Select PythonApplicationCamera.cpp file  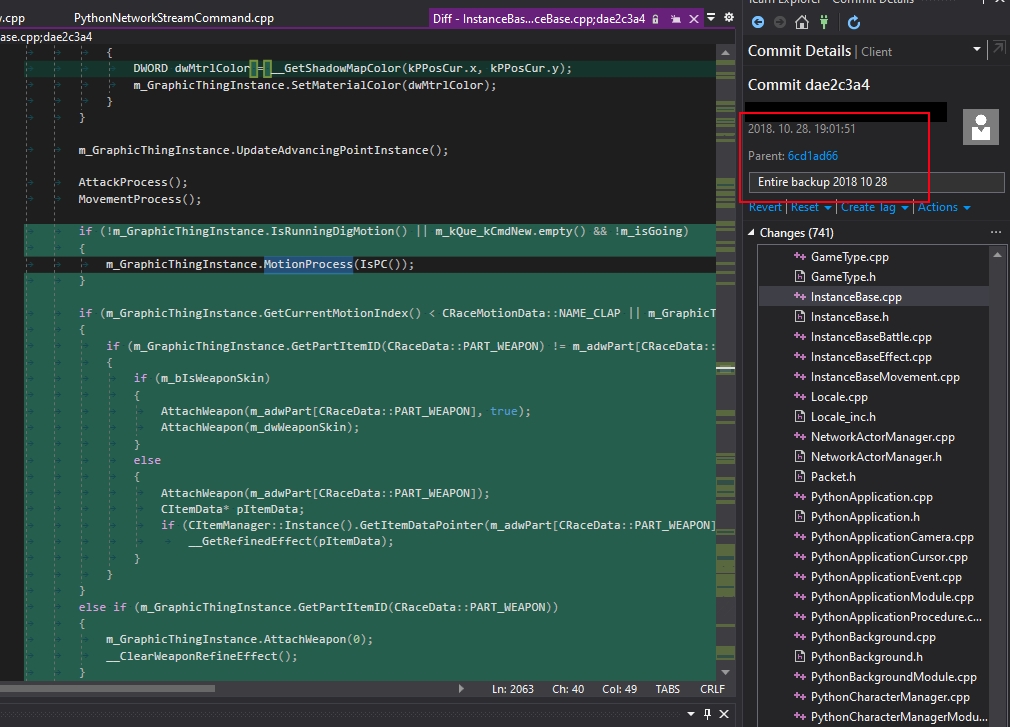tap(891, 537)
